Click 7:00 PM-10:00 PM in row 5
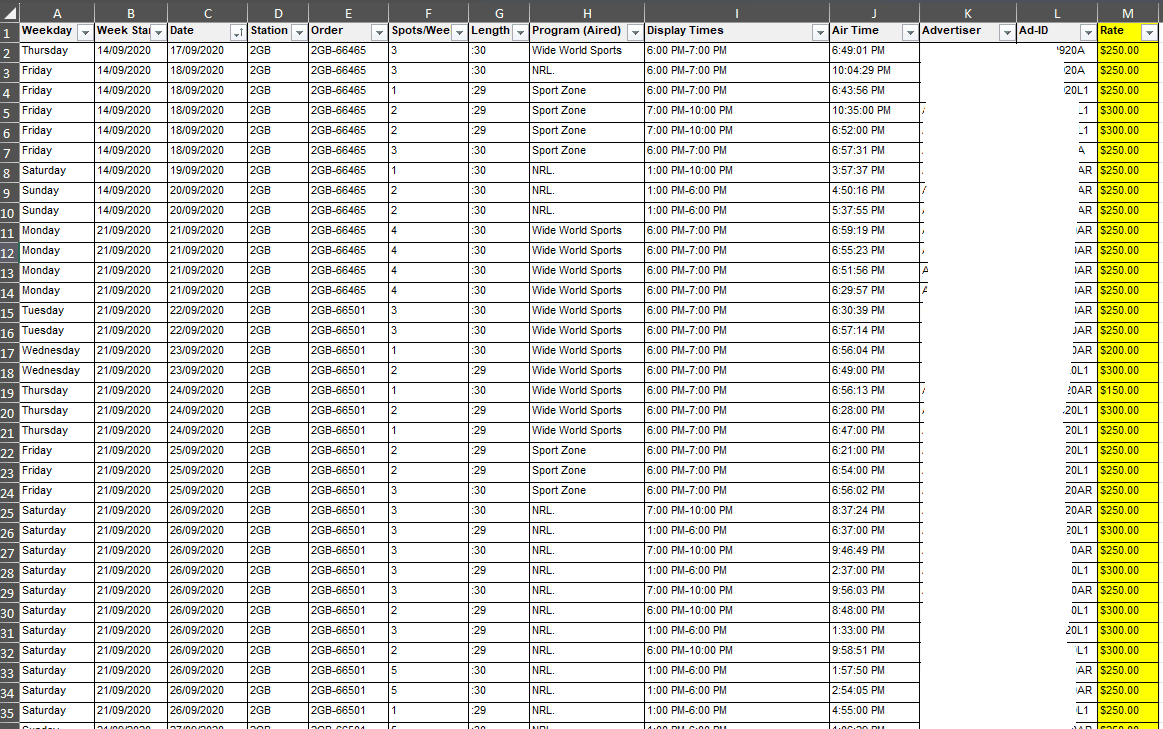The image size is (1163, 729). click(690, 110)
